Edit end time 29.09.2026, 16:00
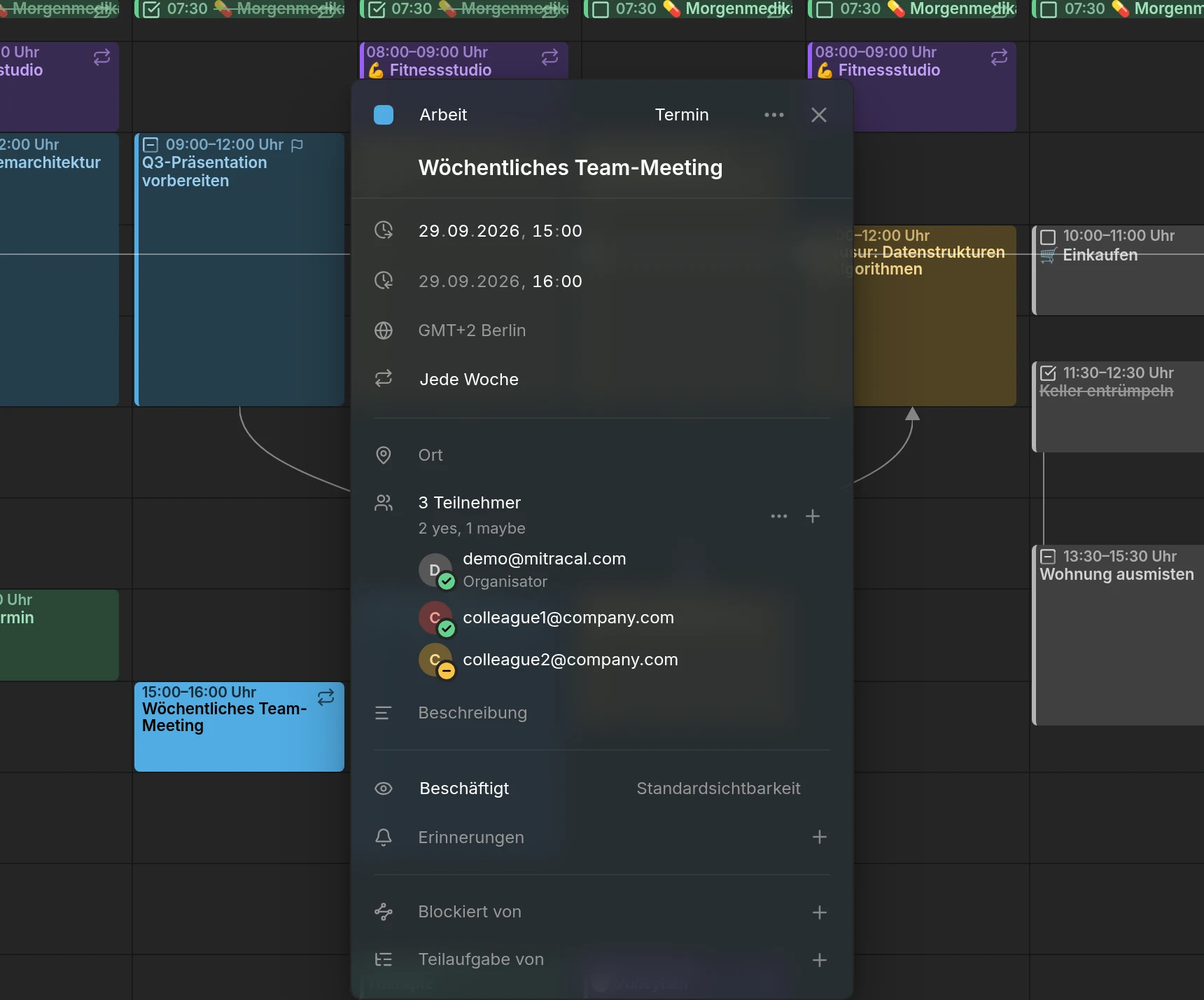 [x=500, y=282]
